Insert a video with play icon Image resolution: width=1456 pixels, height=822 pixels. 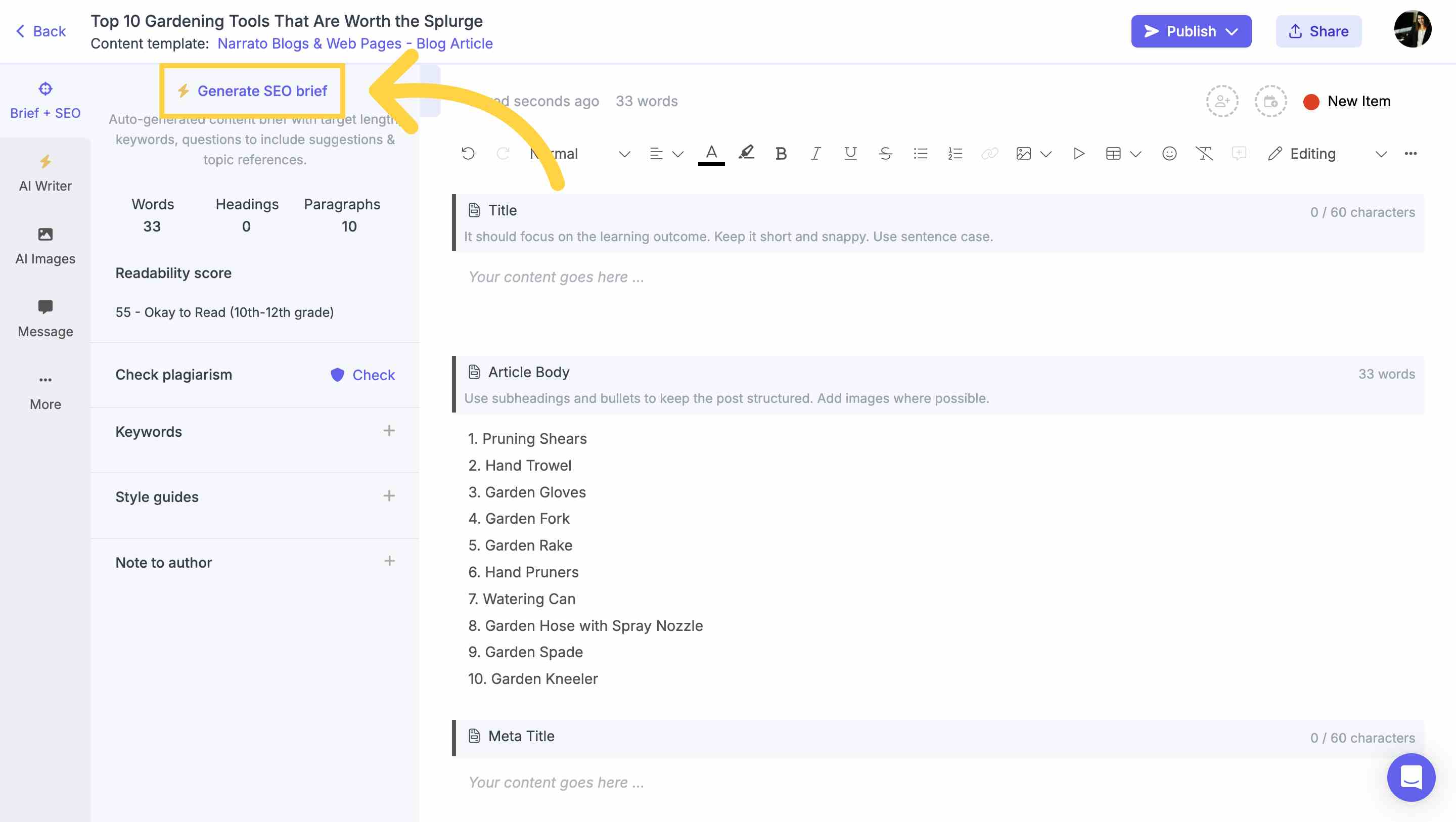(1078, 154)
